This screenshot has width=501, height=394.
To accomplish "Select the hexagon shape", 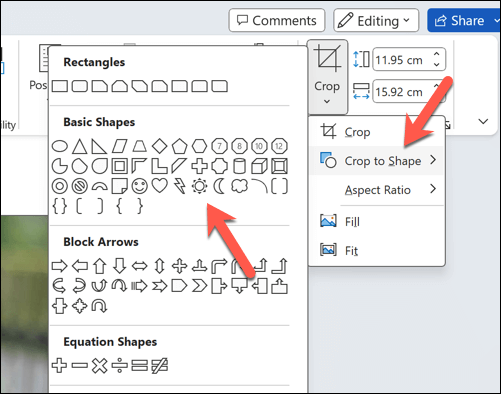I will tap(199, 146).
